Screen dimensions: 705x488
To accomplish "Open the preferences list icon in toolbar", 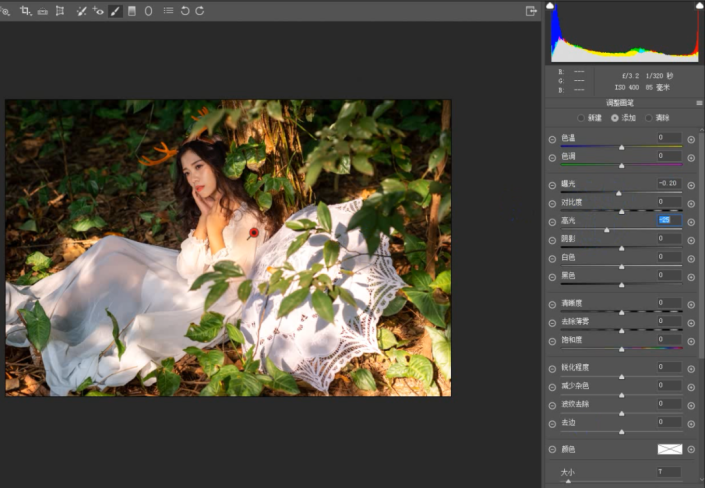I will (x=168, y=10).
